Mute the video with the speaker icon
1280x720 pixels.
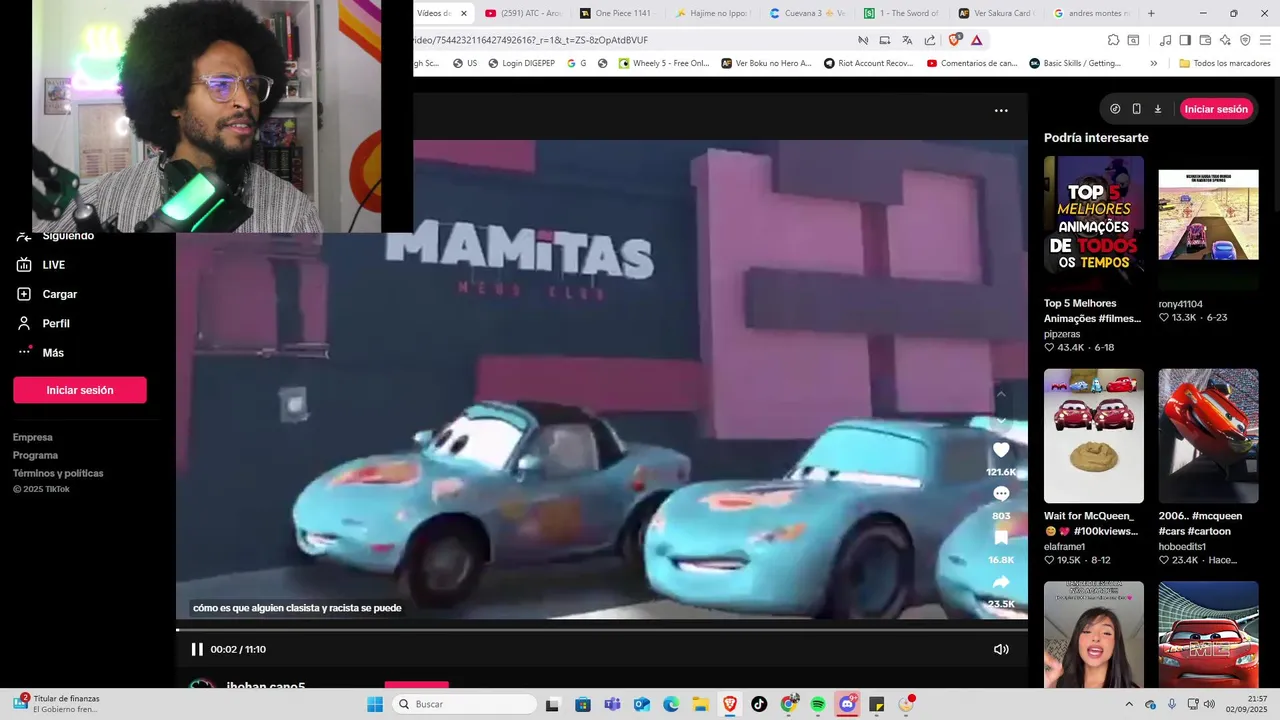coord(1001,649)
